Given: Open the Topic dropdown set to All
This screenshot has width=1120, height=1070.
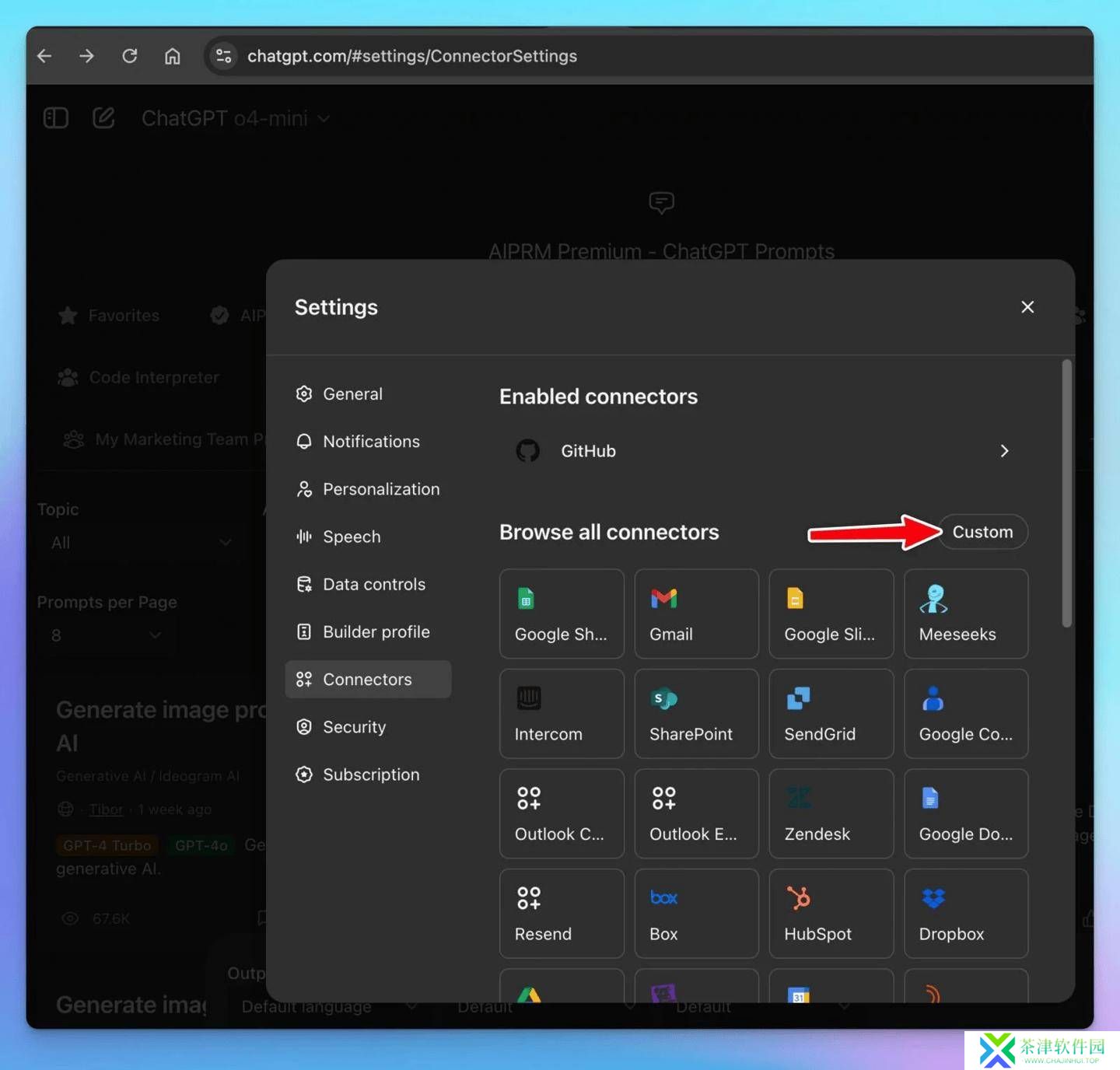Looking at the screenshot, I should pyautogui.click(x=141, y=543).
